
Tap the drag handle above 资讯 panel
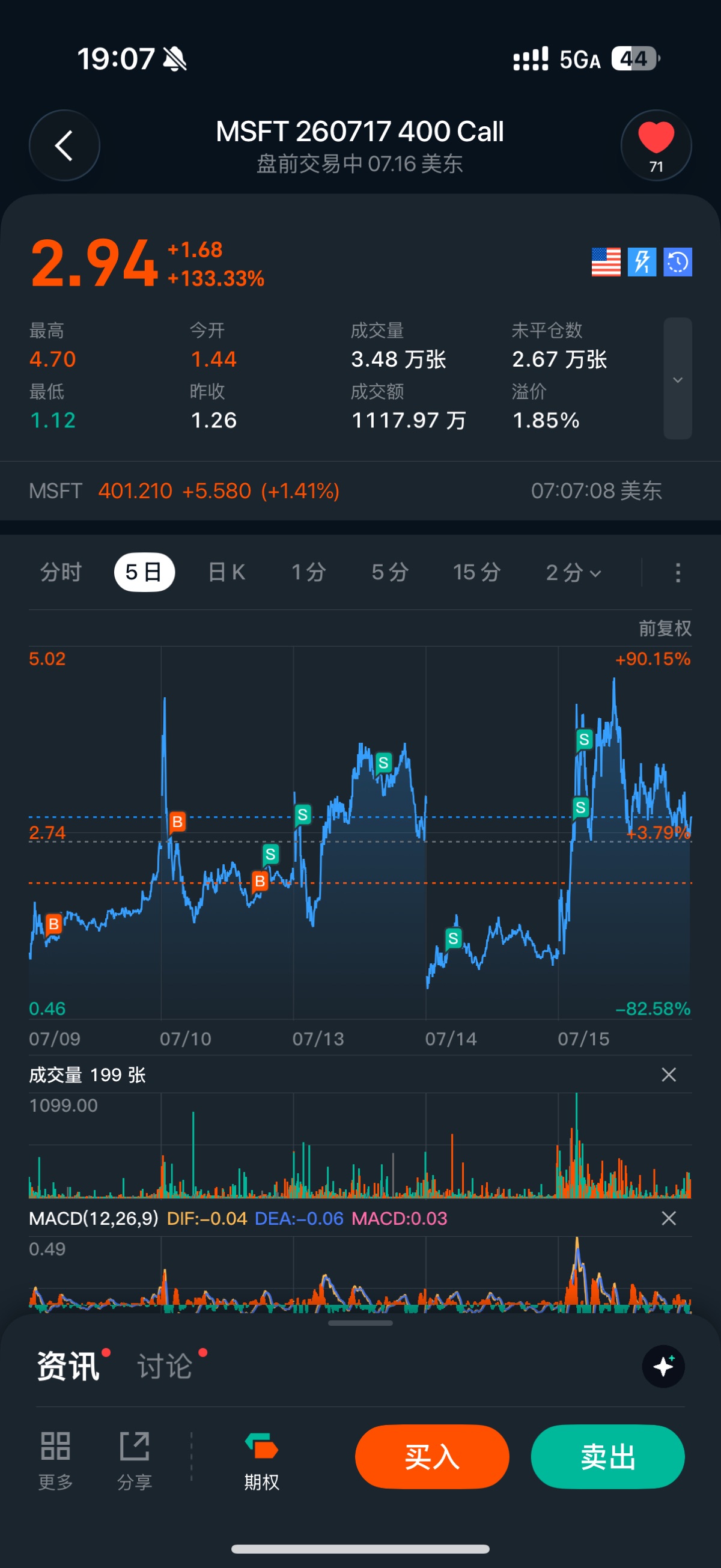pyautogui.click(x=360, y=1323)
